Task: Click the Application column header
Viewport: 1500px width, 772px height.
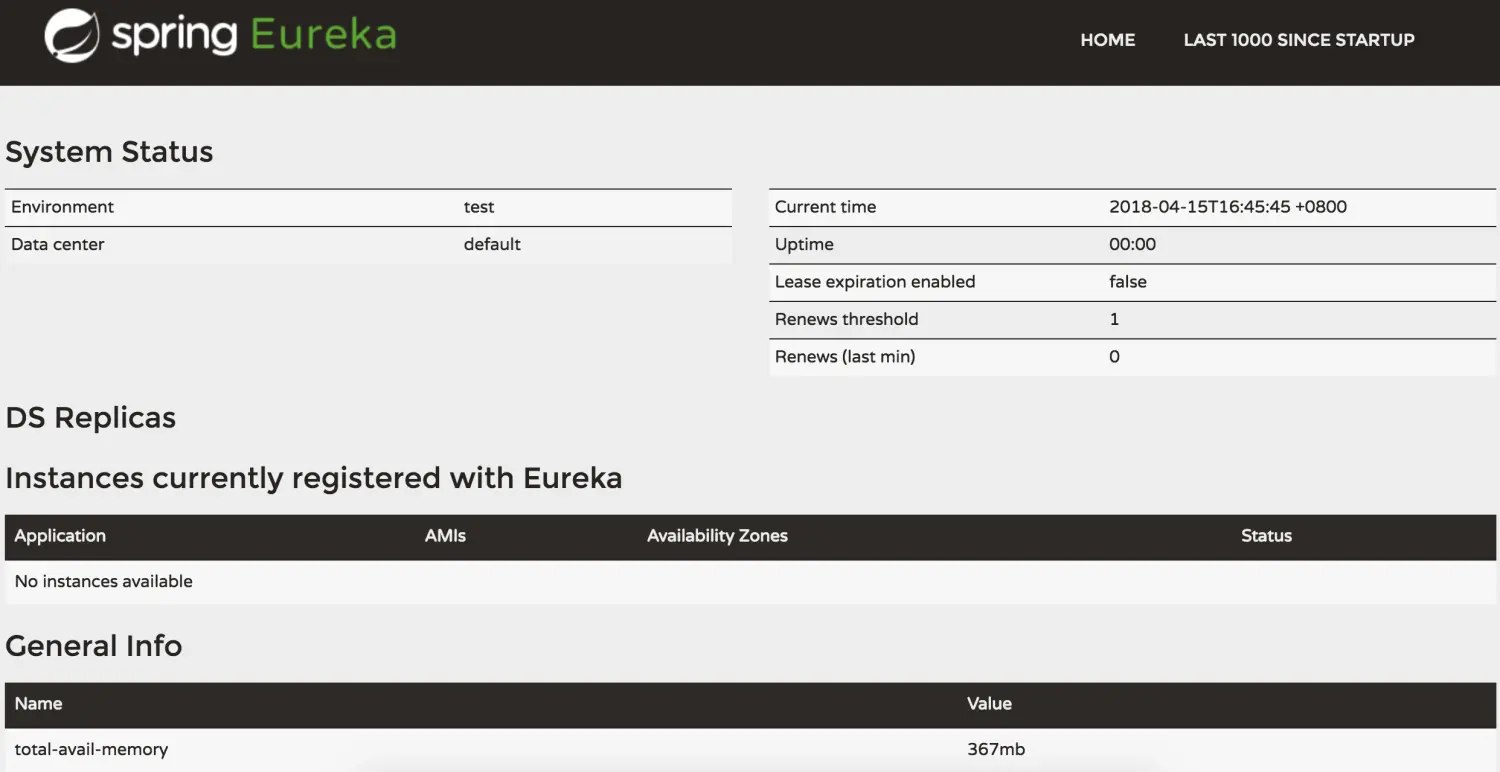Action: [60, 536]
